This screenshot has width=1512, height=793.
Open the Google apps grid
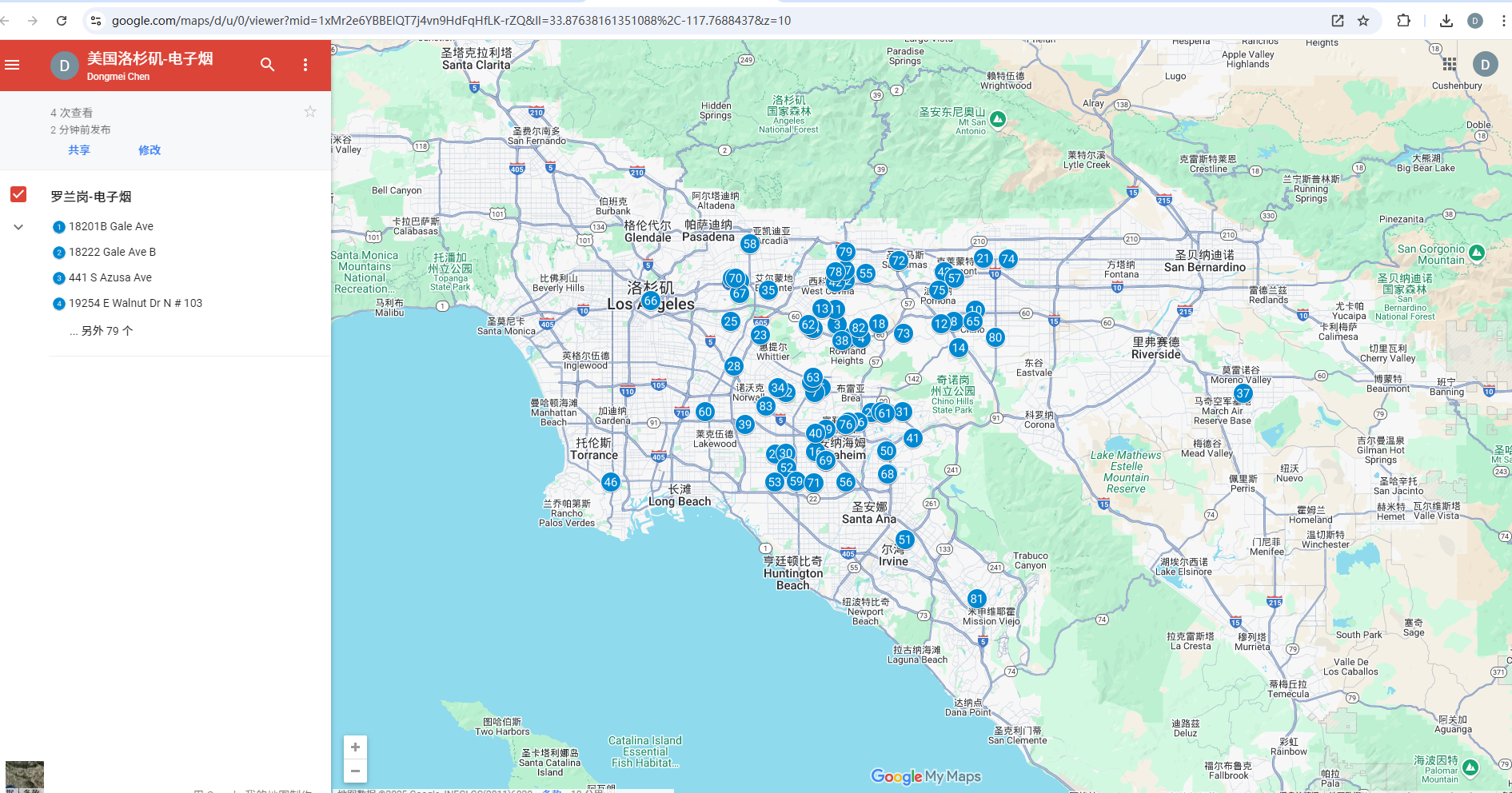[x=1450, y=64]
